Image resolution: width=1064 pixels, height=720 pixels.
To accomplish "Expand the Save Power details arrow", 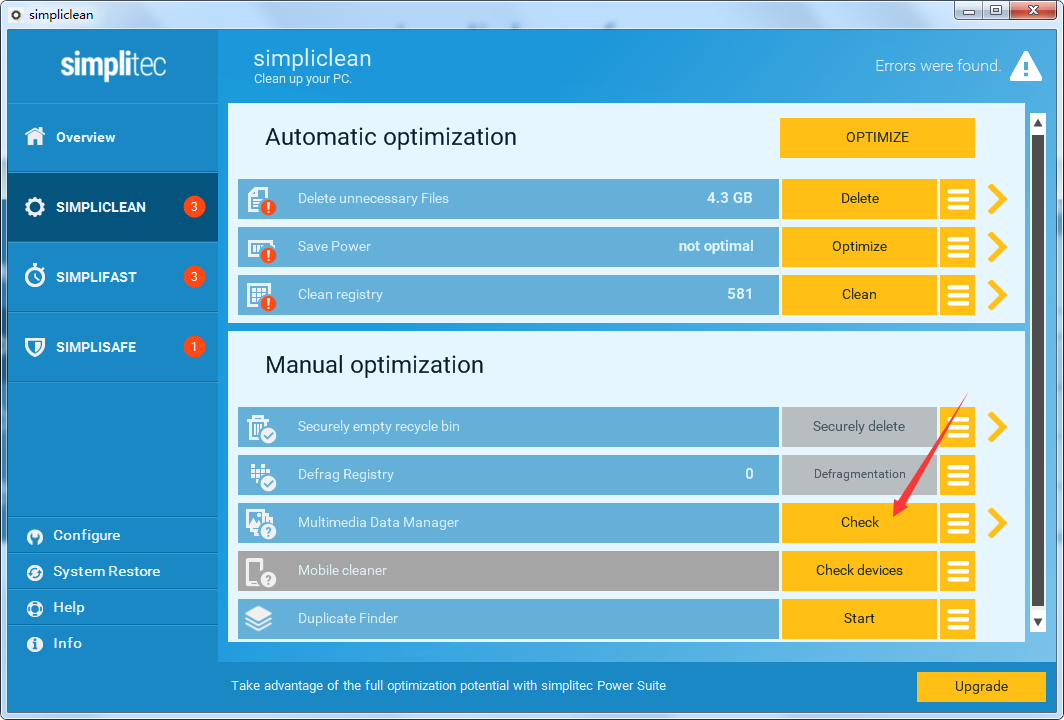I will click(997, 247).
